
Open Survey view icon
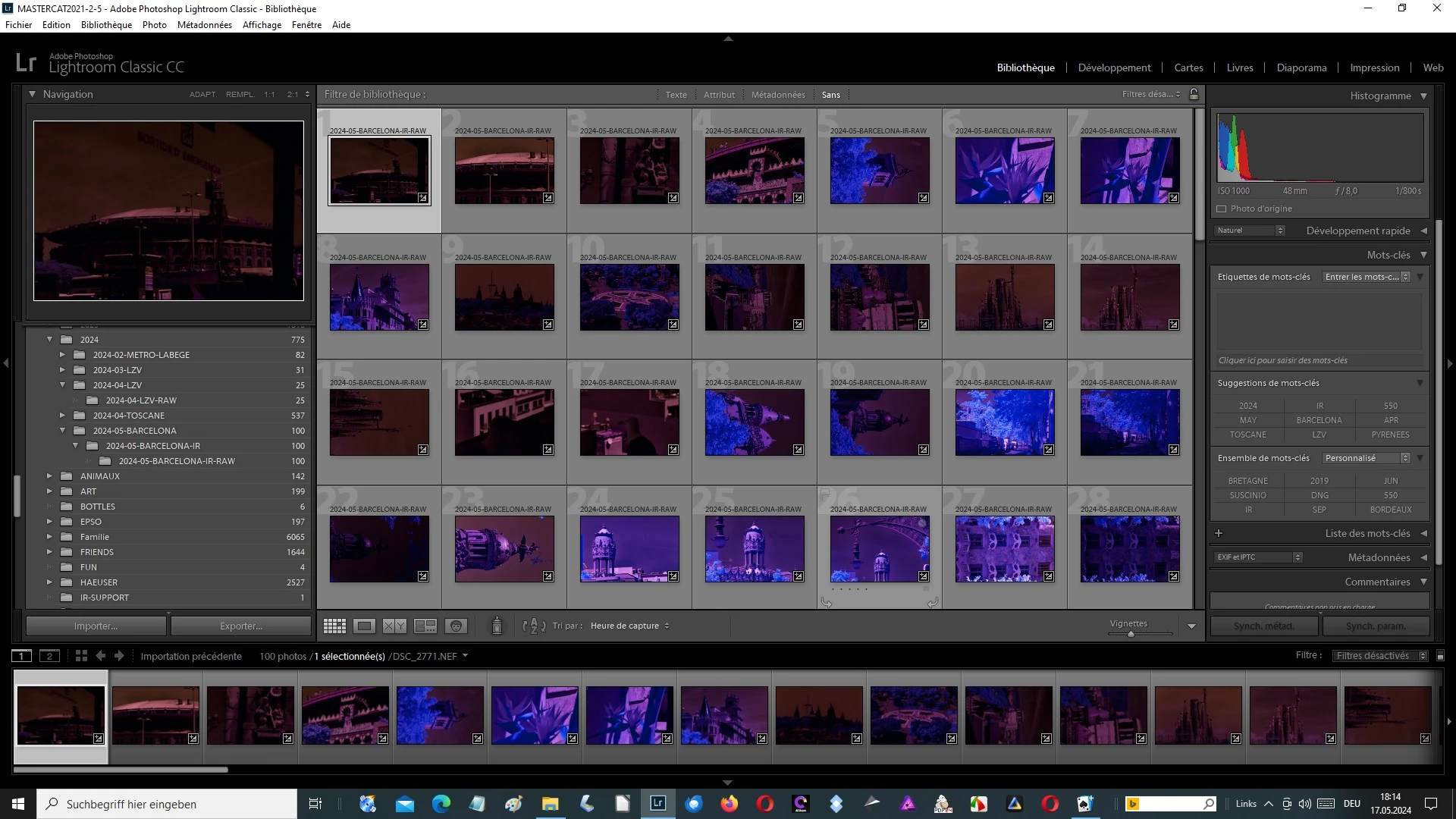(x=425, y=626)
